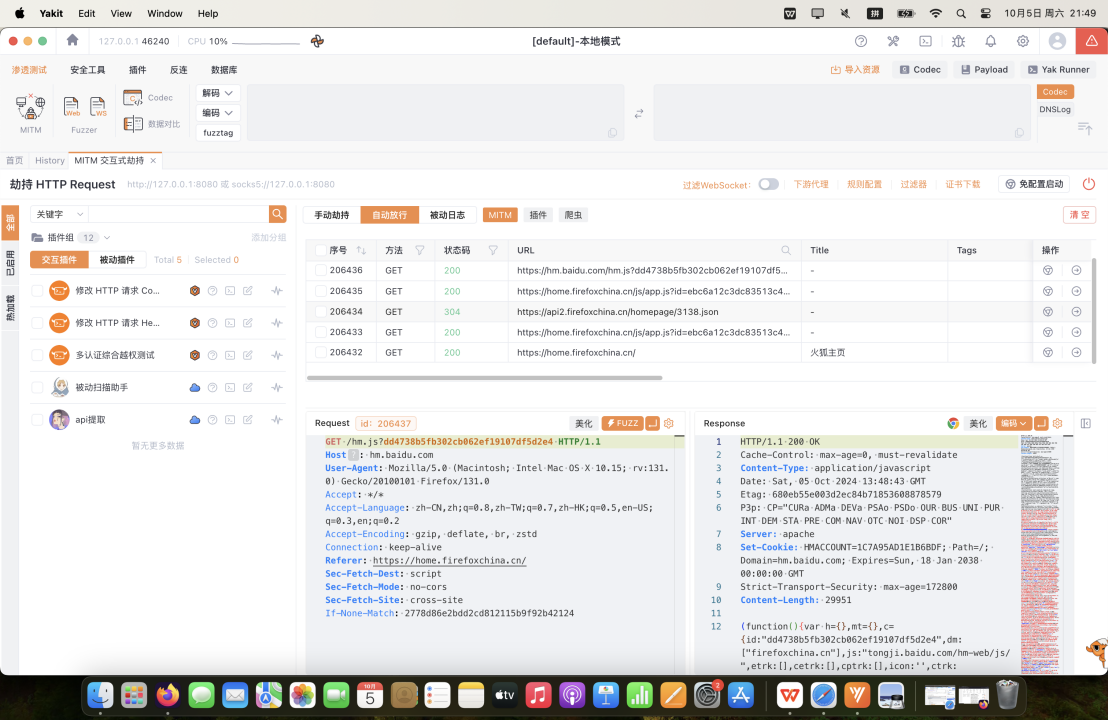The image size is (1108, 720).
Task: Expand the 解码 dropdown
Action: (219, 93)
